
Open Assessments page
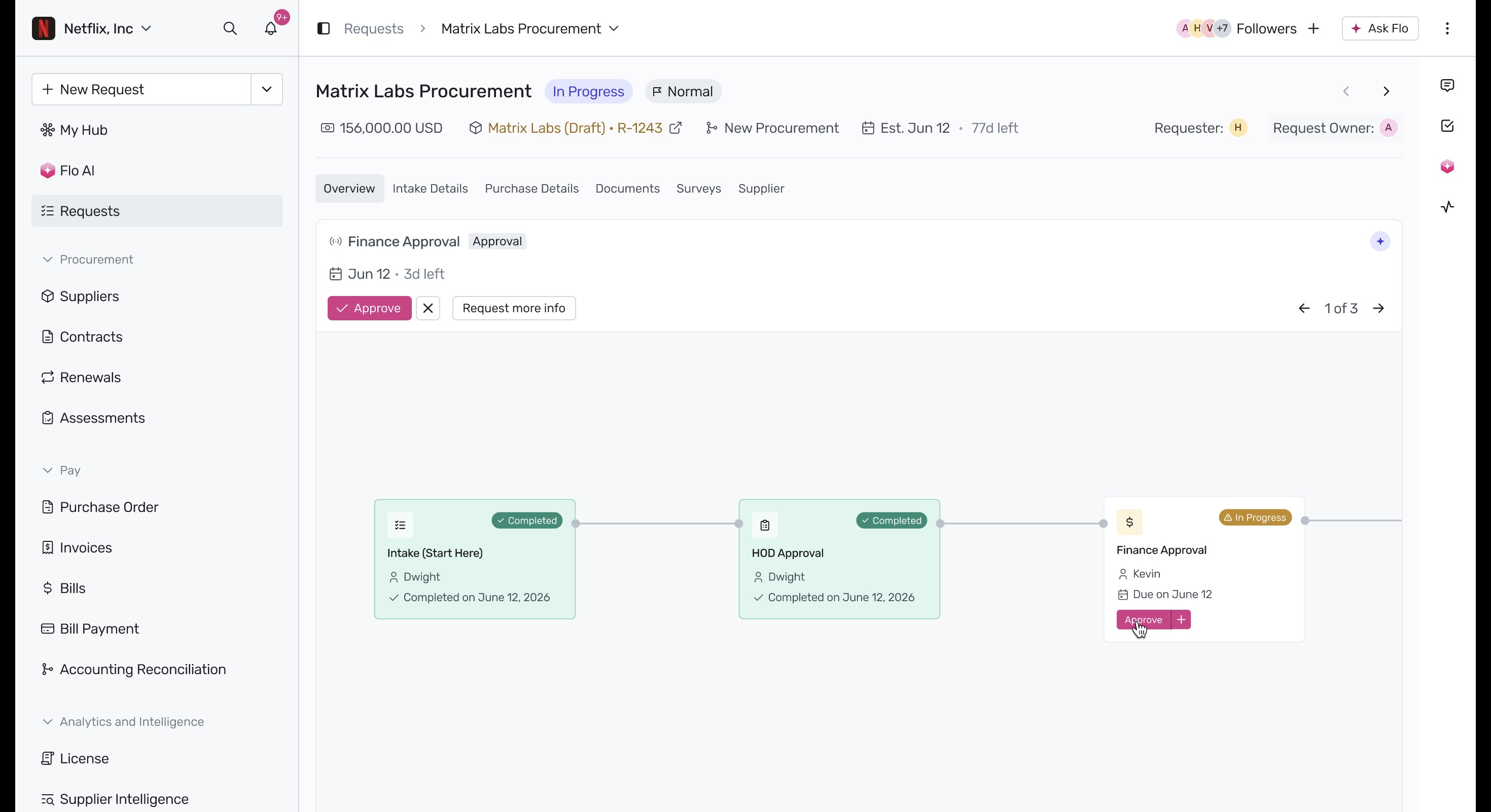[157, 418]
